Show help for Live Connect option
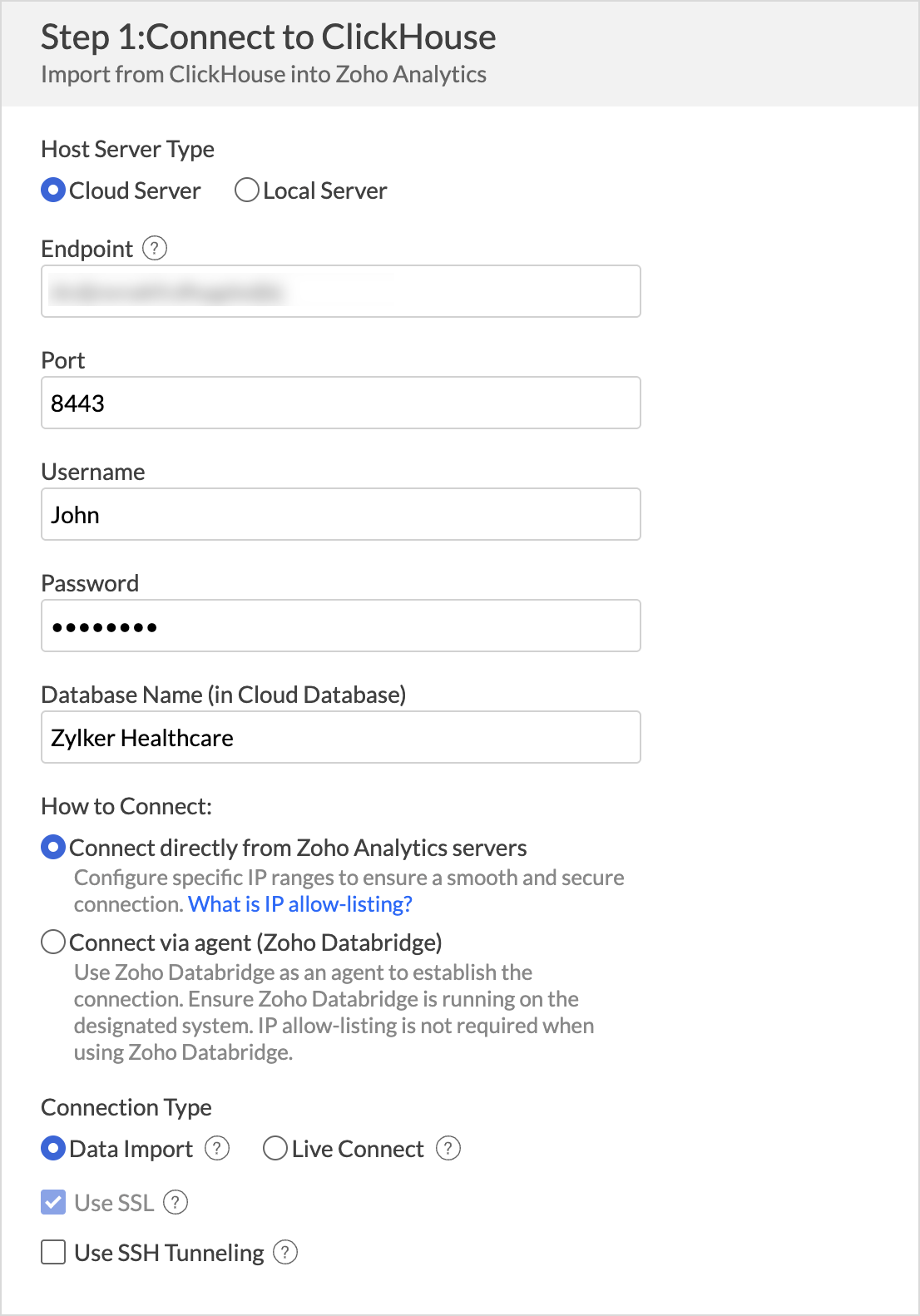The image size is (920, 1316). point(448,1148)
